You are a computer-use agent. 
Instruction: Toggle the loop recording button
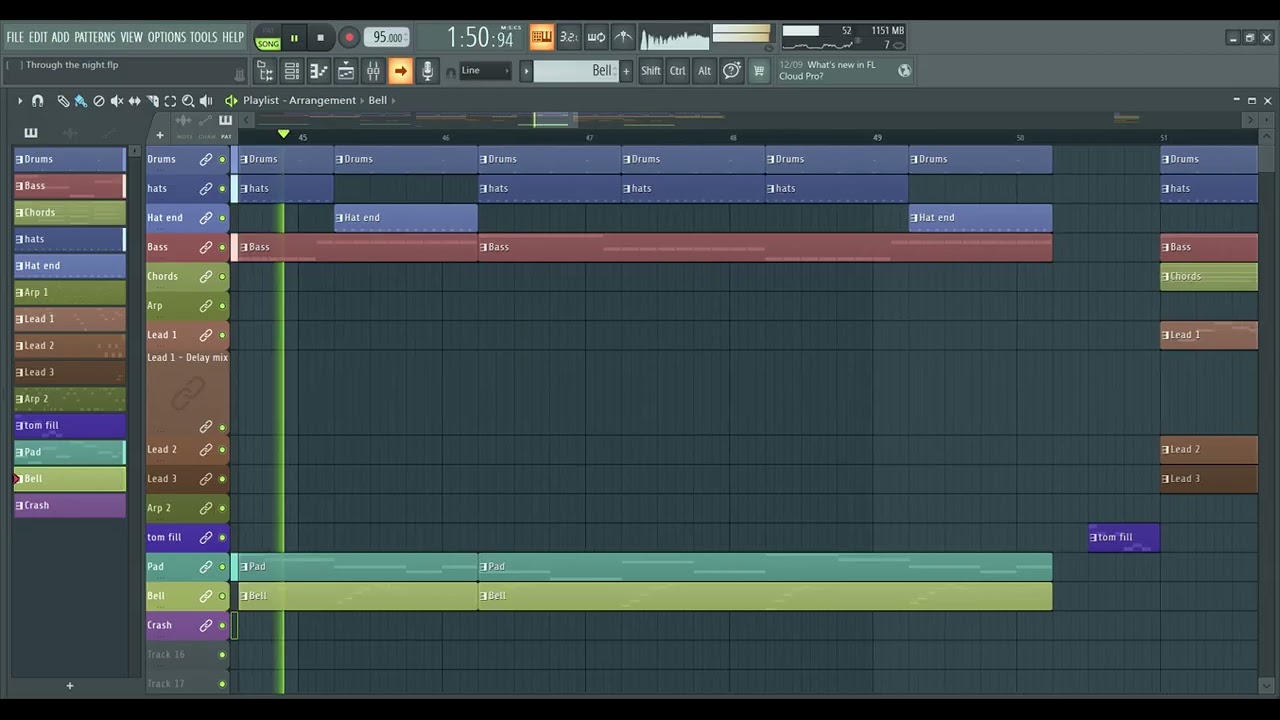click(x=596, y=38)
